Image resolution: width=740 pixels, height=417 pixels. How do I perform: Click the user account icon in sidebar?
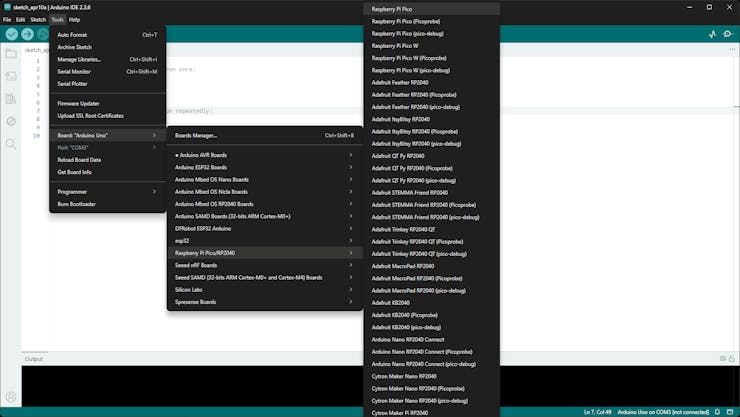(11, 397)
